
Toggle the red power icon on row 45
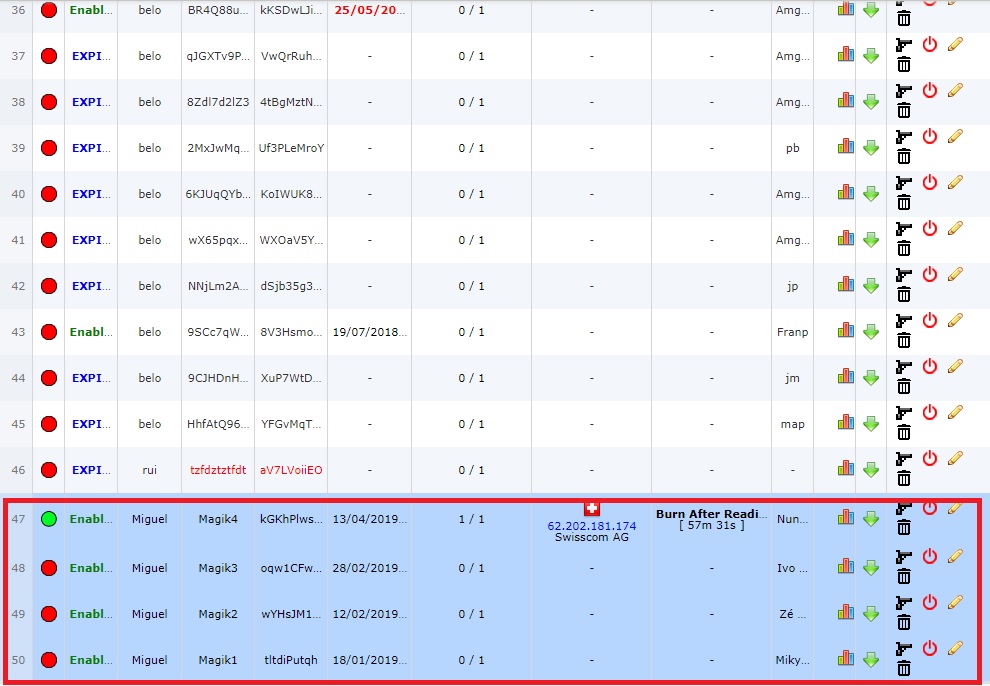[929, 413]
